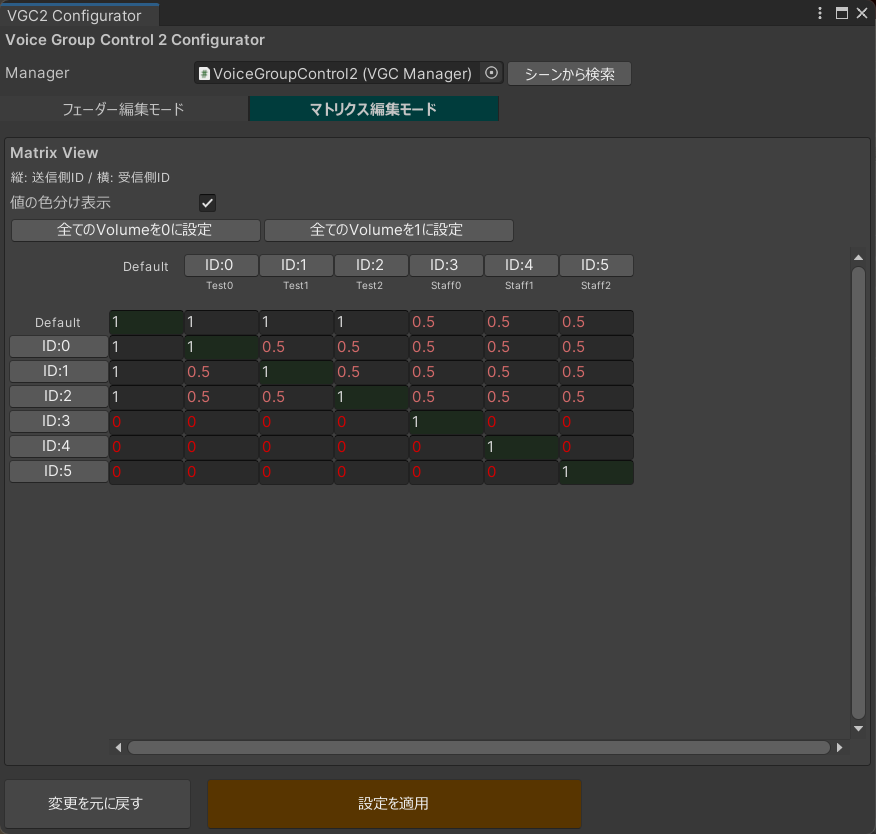Viewport: 876px width, 834px height.
Task: Edit ID:5 row, ID:5 column cell
Action: [596, 473]
